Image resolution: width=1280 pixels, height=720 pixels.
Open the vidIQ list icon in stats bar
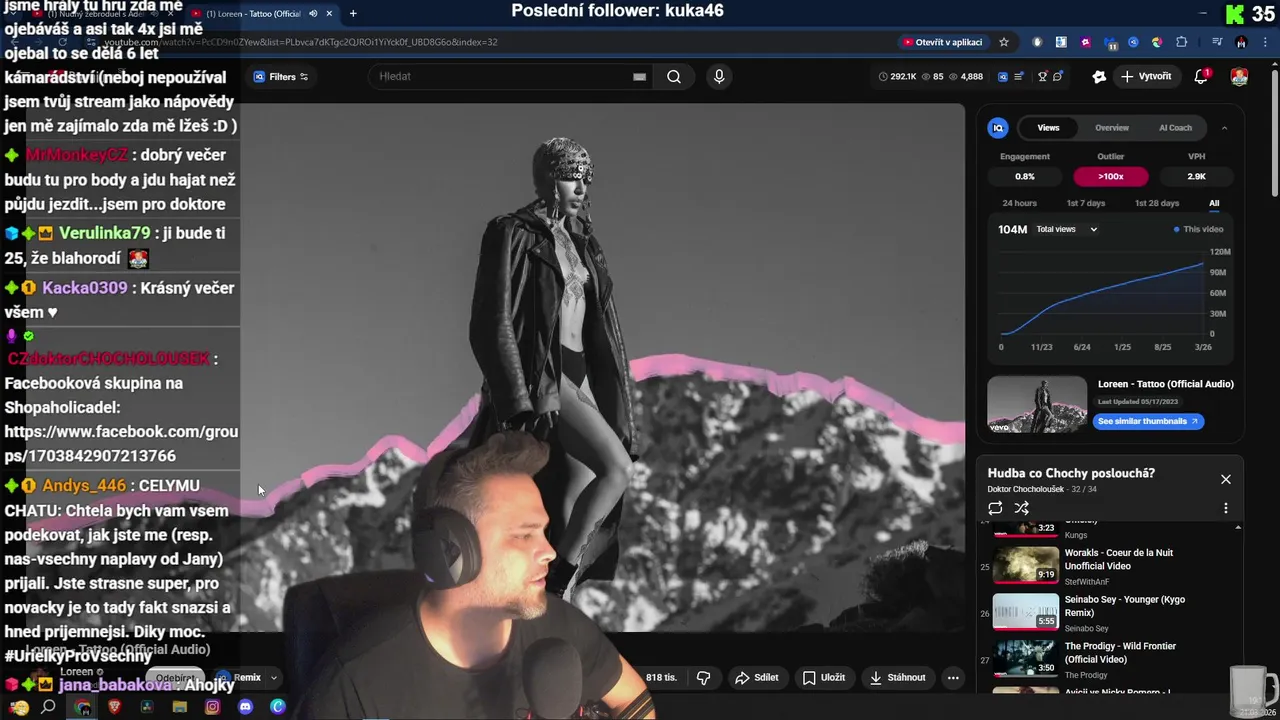point(1019,77)
